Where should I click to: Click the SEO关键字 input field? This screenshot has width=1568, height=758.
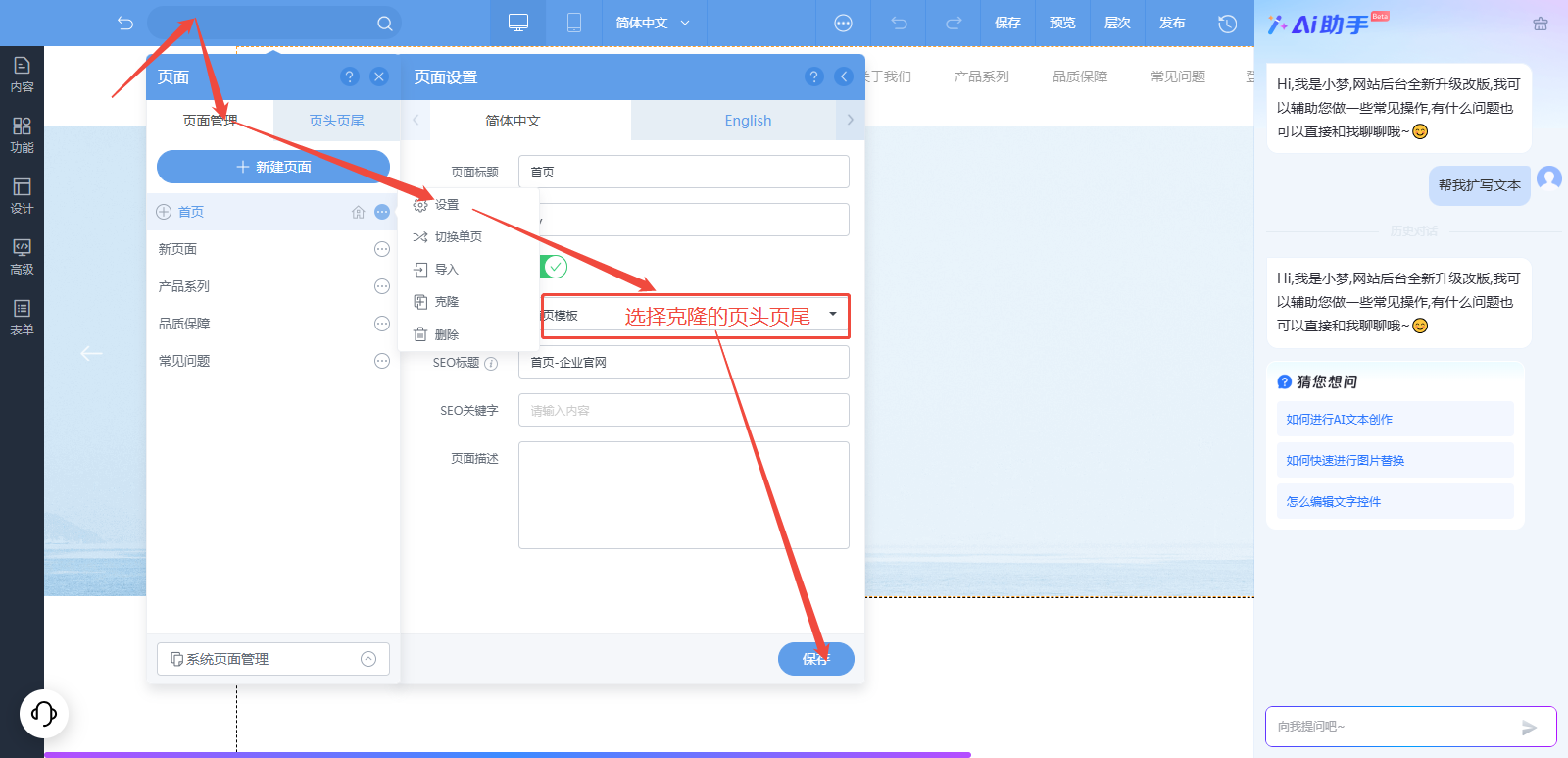684,410
